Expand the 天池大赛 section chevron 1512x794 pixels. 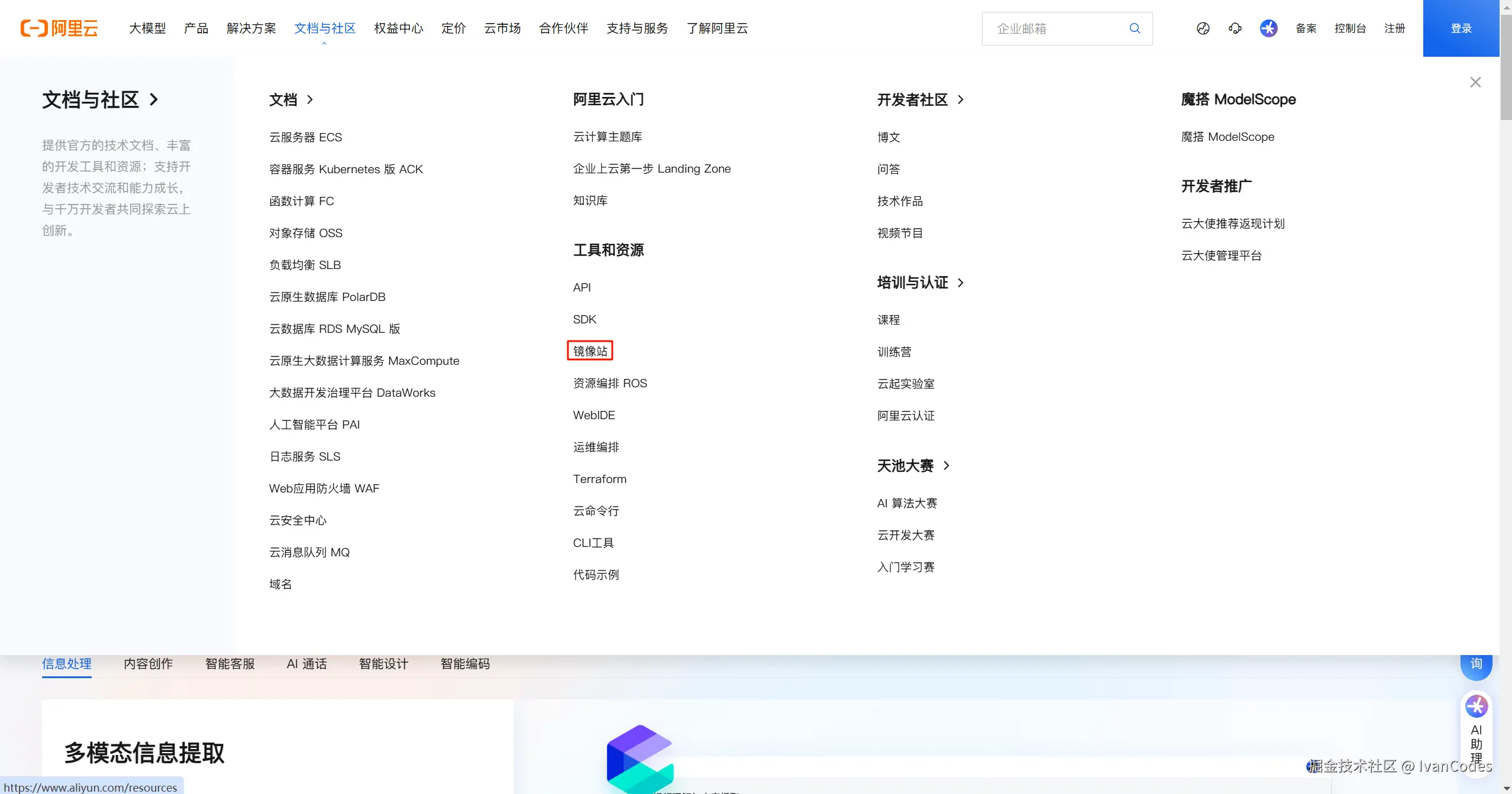[x=945, y=466]
